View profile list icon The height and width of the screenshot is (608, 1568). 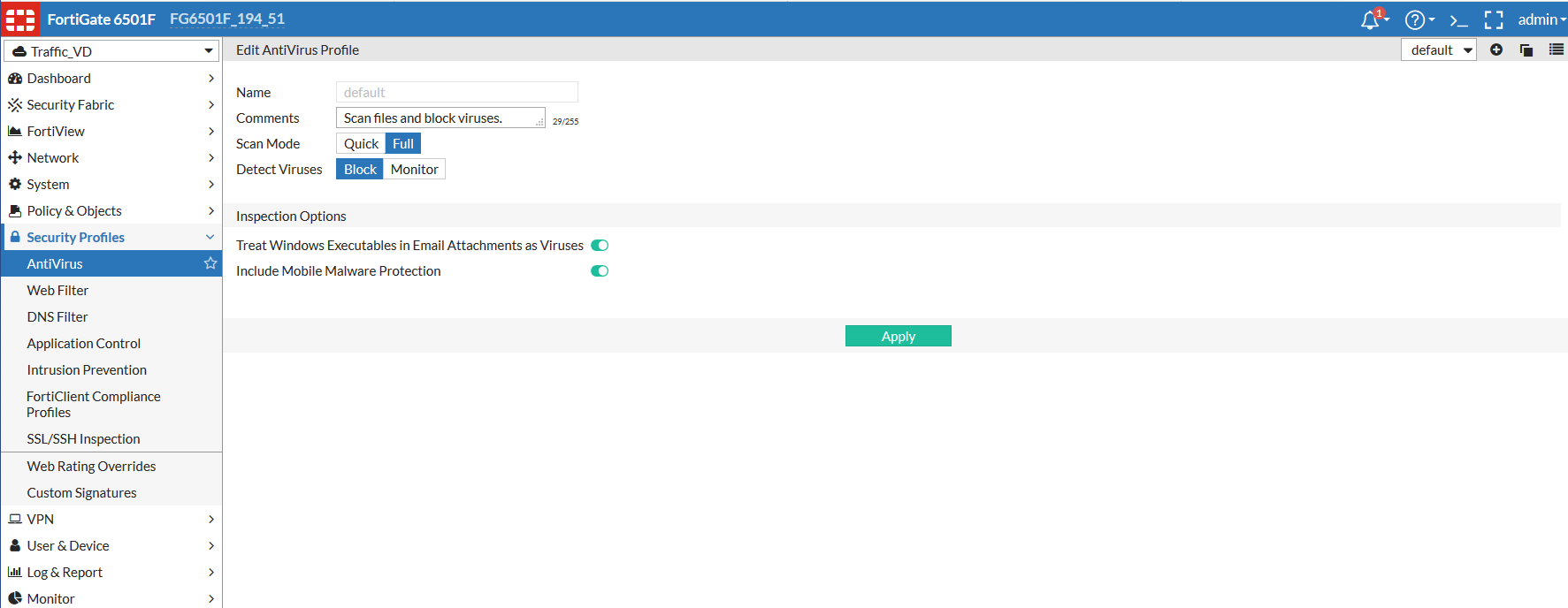pos(1557,49)
